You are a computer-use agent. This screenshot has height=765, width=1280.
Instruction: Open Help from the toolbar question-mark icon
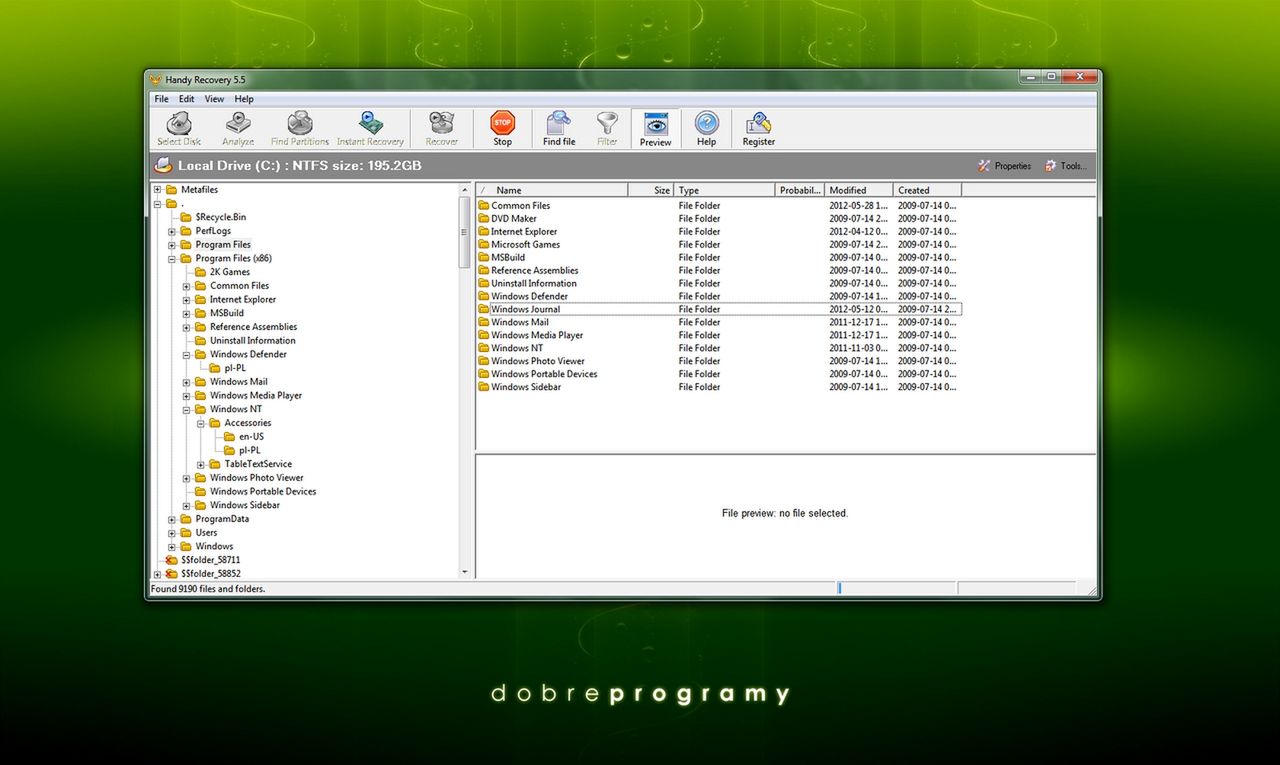click(x=706, y=123)
